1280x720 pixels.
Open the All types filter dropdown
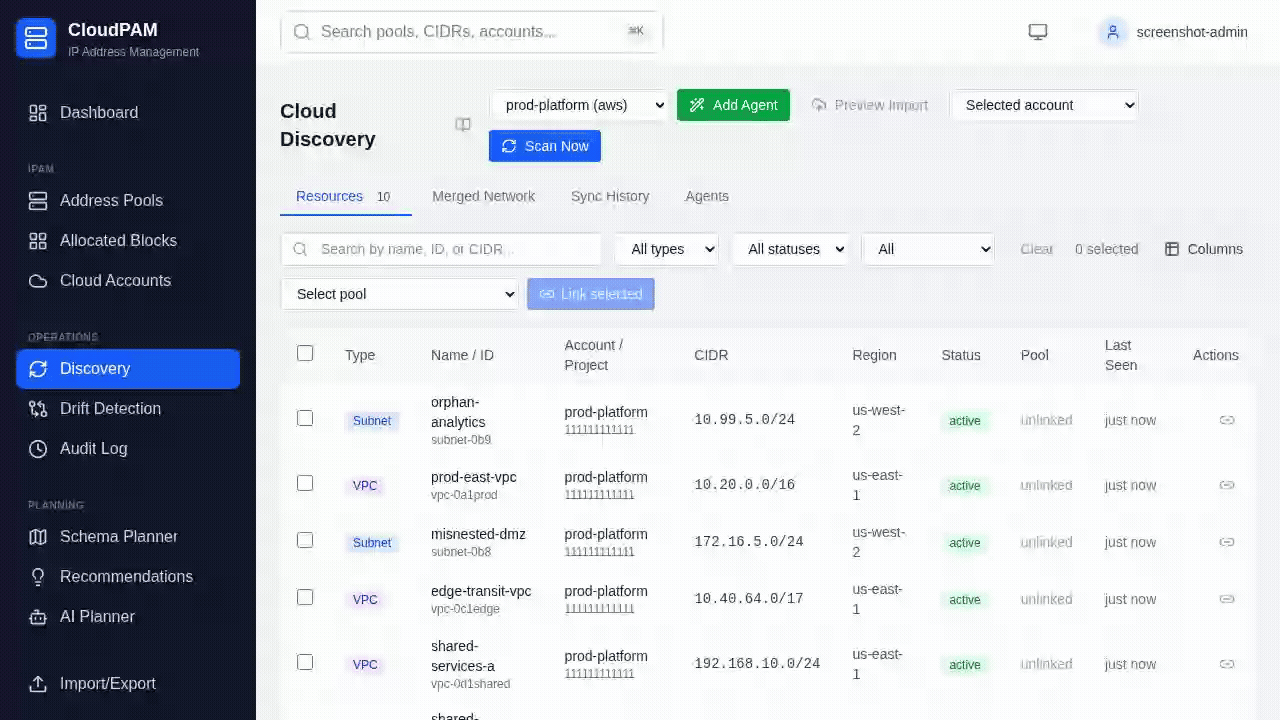pos(667,249)
